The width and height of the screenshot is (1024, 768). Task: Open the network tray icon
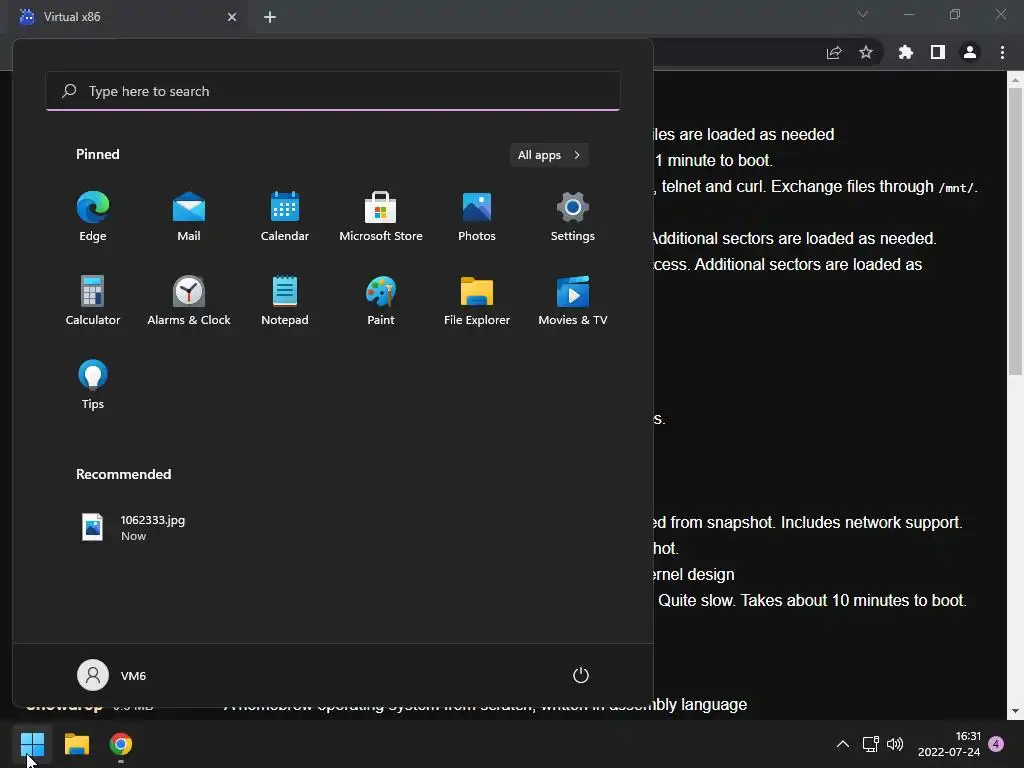871,744
